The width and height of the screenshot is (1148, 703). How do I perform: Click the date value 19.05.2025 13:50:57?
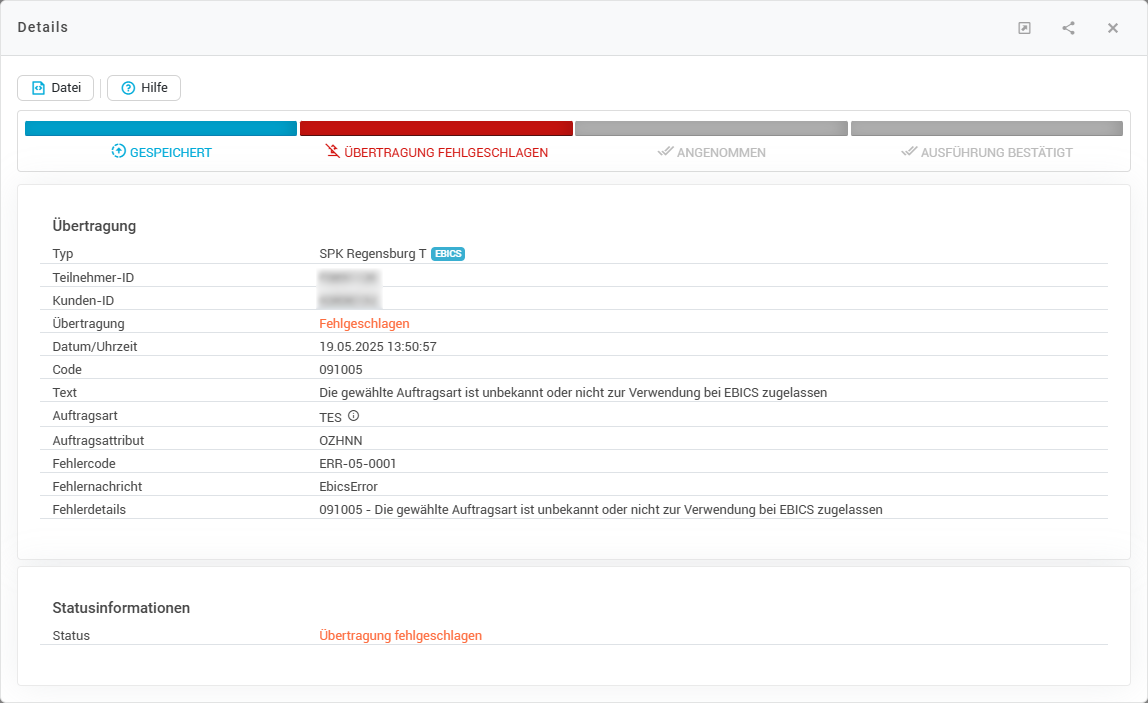tap(378, 346)
